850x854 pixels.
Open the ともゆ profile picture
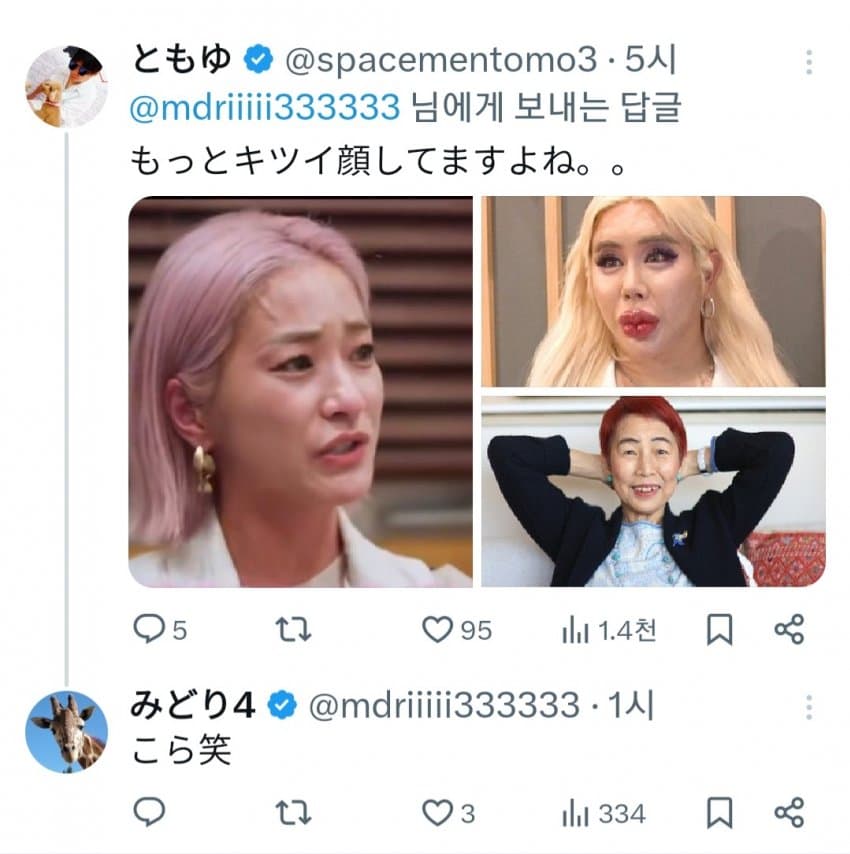coord(66,87)
